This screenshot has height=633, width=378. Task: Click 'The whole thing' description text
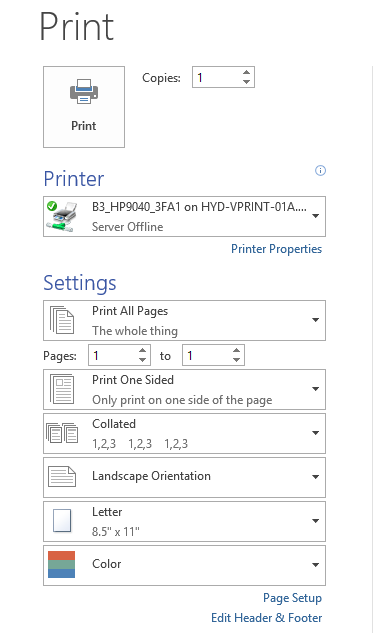click(x=135, y=331)
